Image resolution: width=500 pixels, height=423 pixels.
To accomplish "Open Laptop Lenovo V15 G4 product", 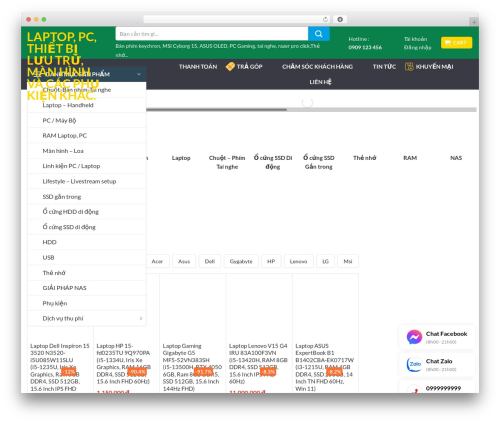I will [258, 363].
